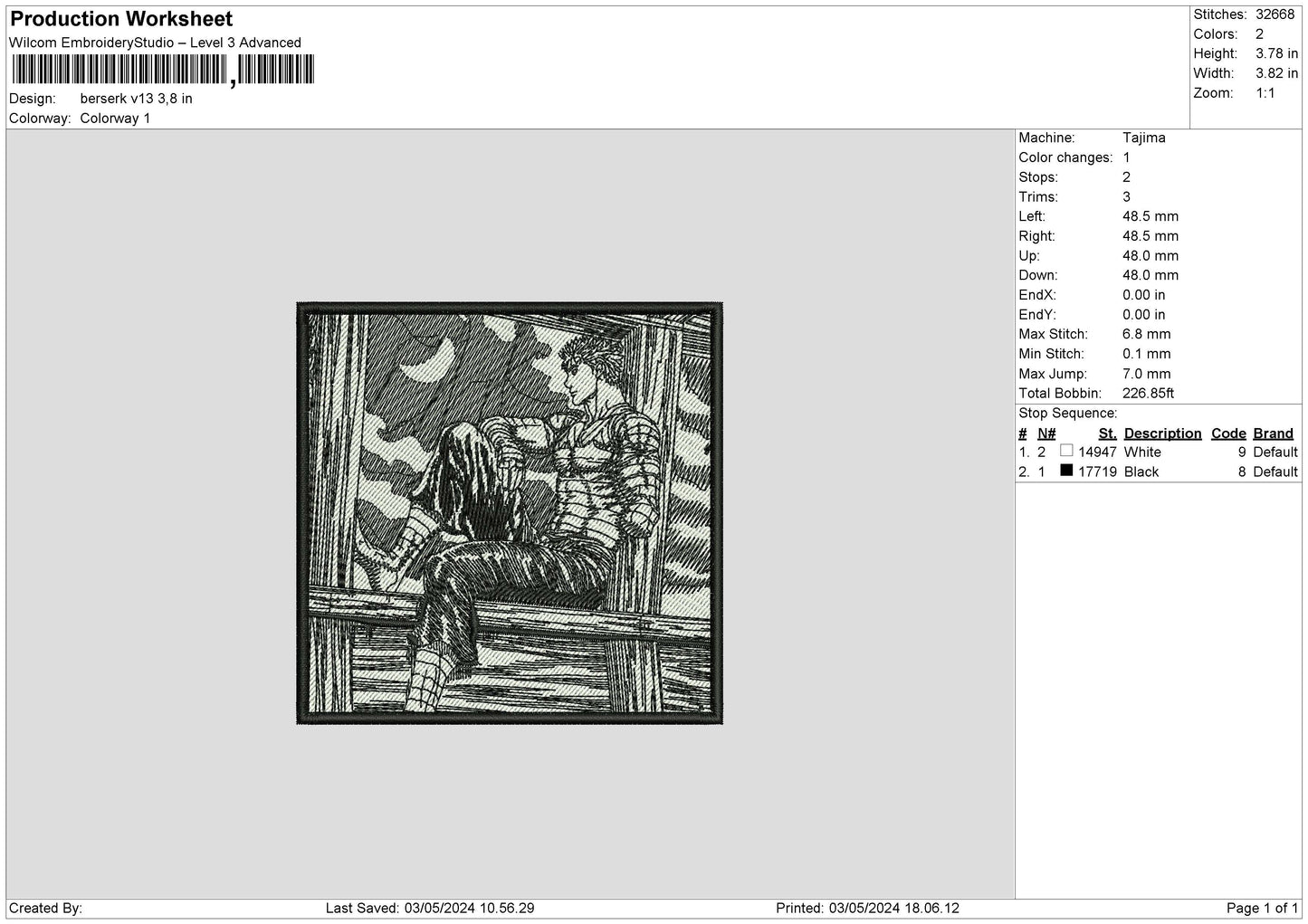Click the stitches count 32668
Viewport: 1308px width, 924px height.
click(x=1275, y=14)
